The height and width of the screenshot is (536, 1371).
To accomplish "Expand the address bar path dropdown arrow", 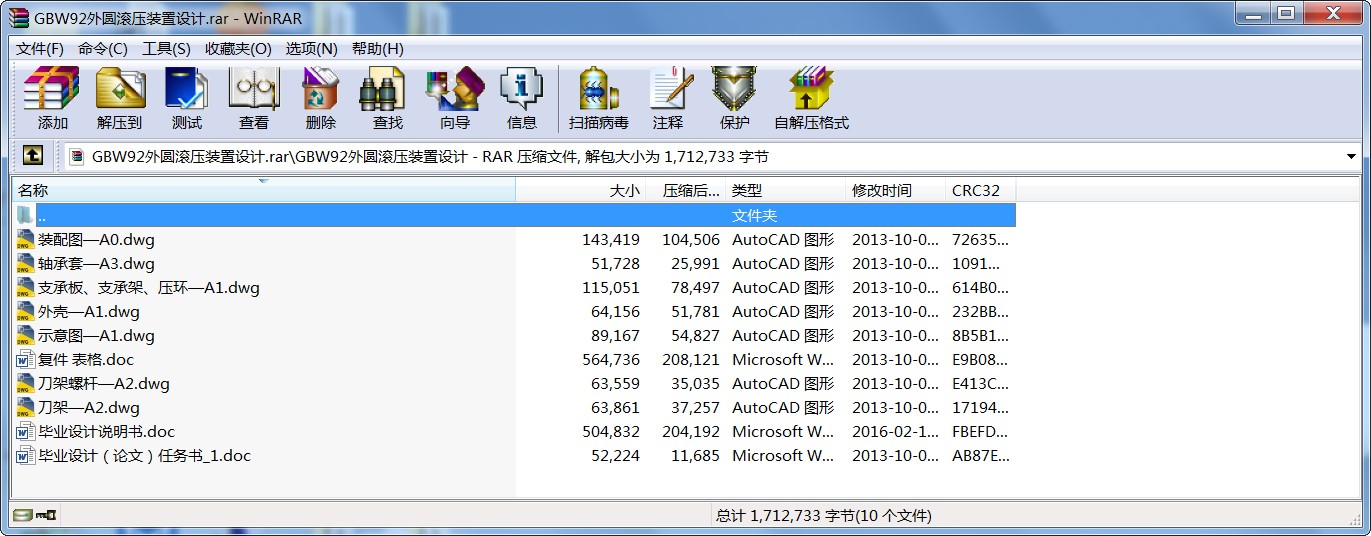I will [1351, 157].
